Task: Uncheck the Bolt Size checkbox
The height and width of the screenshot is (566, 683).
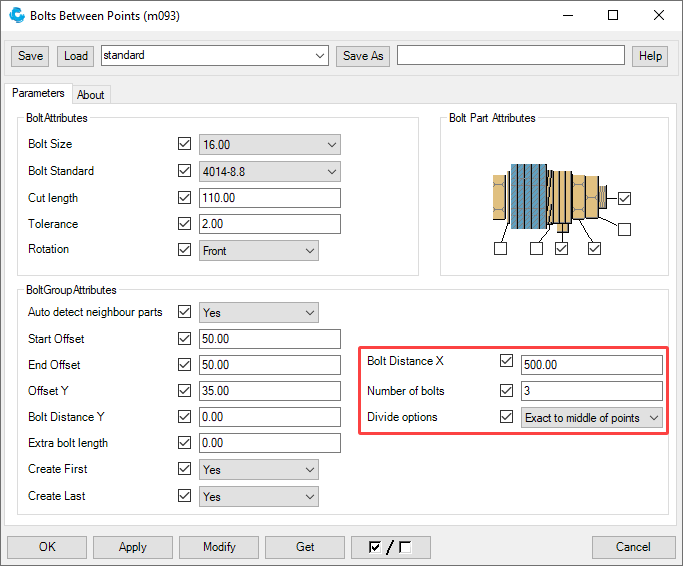Action: click(x=184, y=145)
